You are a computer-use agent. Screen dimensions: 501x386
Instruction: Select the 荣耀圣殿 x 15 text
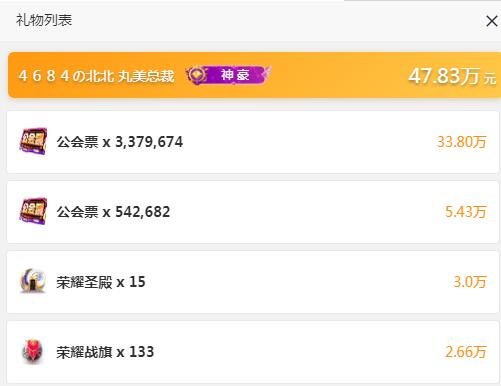pos(101,282)
